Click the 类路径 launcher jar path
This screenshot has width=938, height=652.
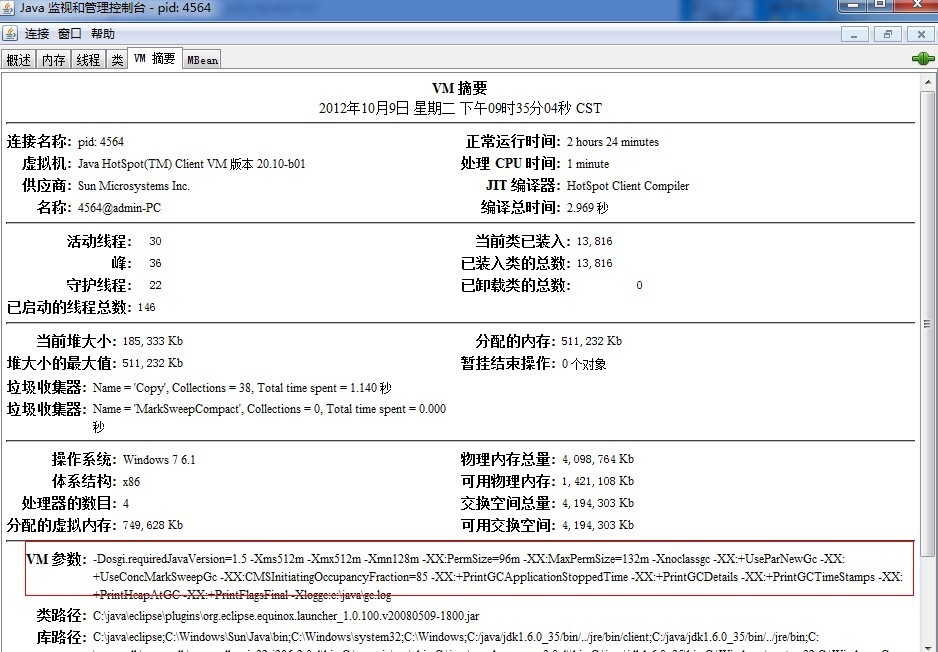[286, 616]
